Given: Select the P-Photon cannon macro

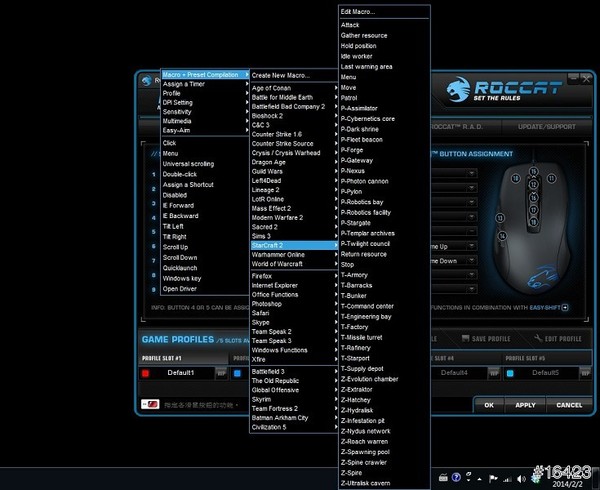Looking at the screenshot, I should [x=384, y=181].
